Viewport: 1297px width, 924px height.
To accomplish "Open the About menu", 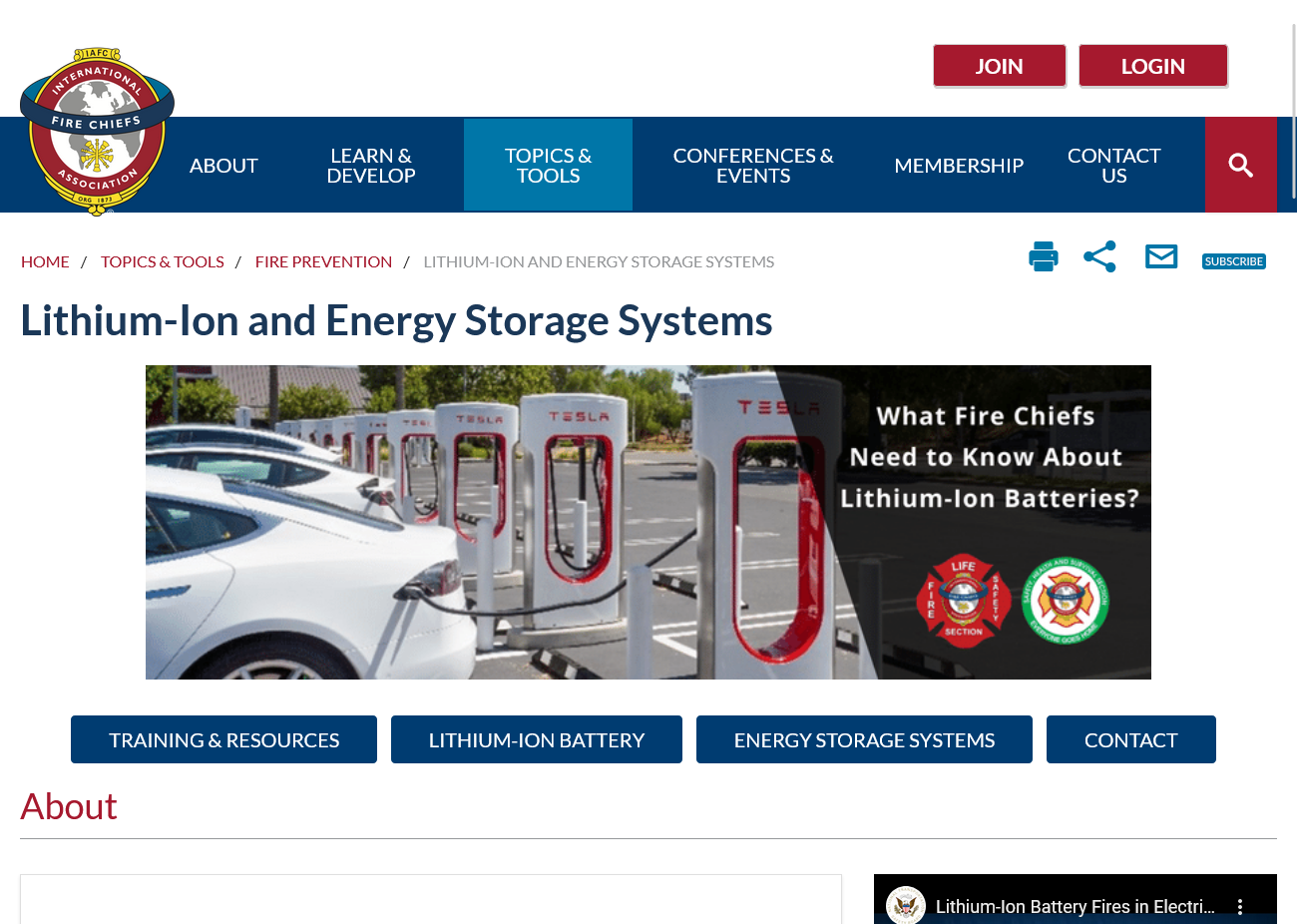I will [x=223, y=165].
